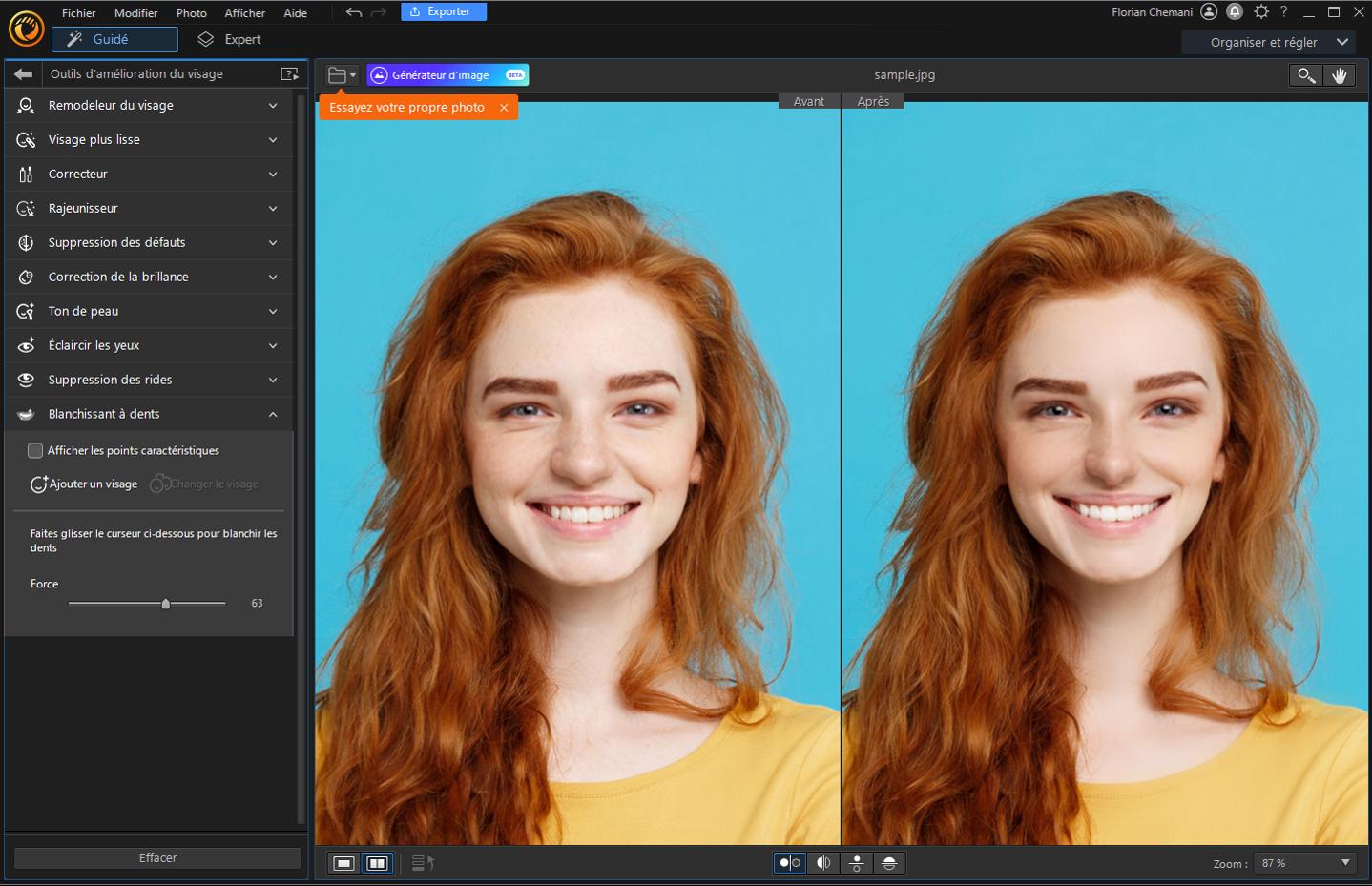Open the help question mark icon
The height and width of the screenshot is (886, 1372).
[x=1284, y=11]
